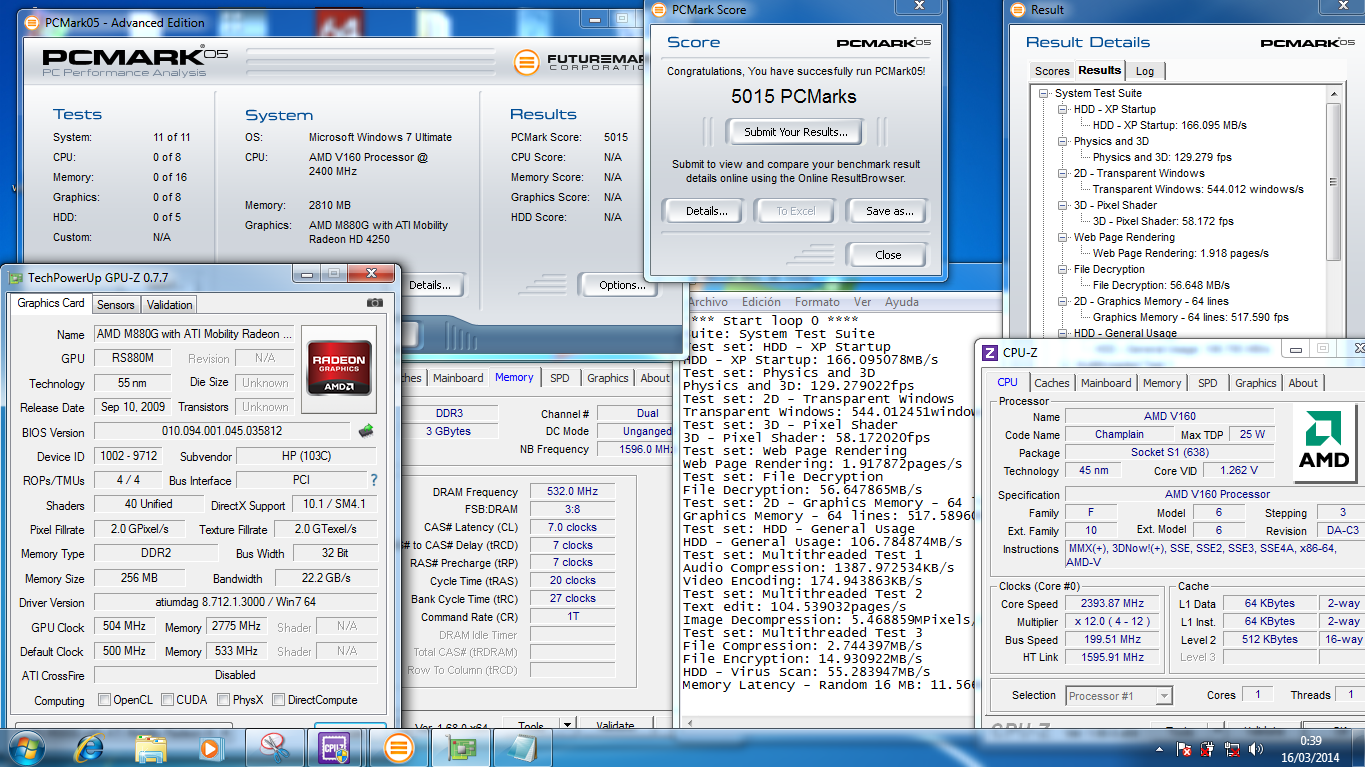
Task: Open Scores tab in Result window
Action: pyautogui.click(x=1052, y=71)
